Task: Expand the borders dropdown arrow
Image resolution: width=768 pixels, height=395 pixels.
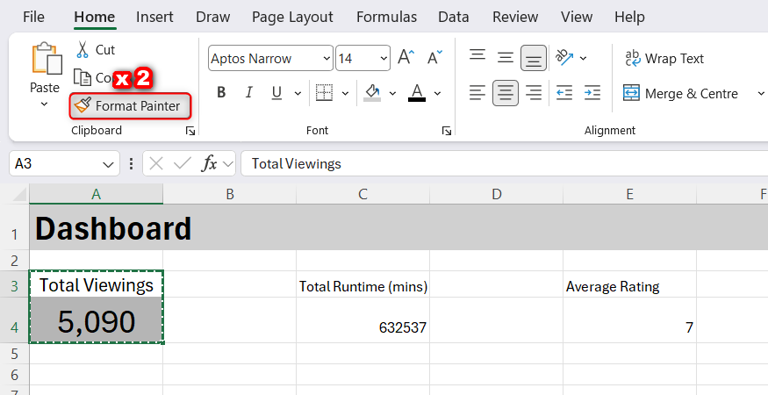Action: tap(345, 93)
